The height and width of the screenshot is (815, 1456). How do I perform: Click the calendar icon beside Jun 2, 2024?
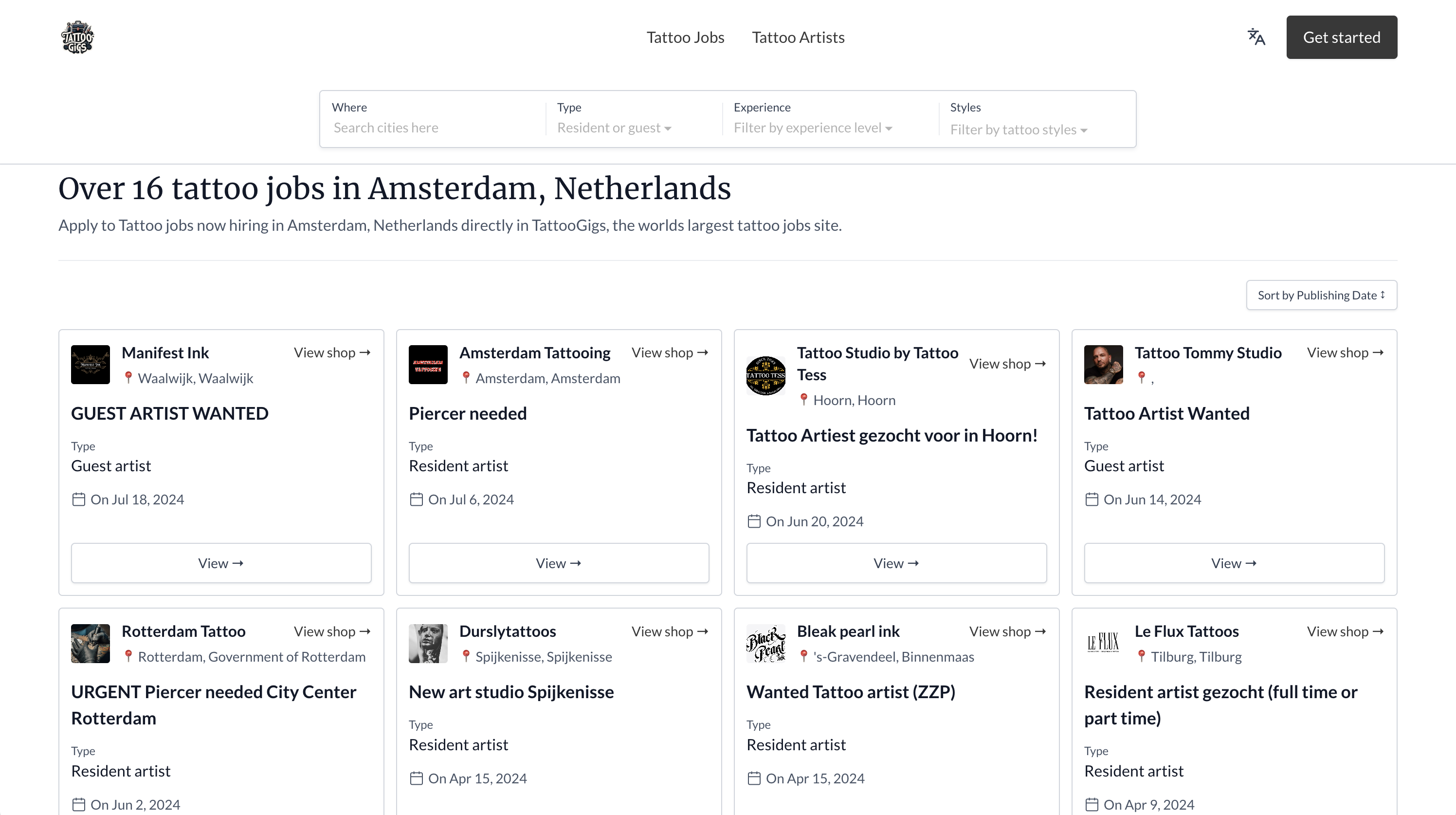[78, 804]
